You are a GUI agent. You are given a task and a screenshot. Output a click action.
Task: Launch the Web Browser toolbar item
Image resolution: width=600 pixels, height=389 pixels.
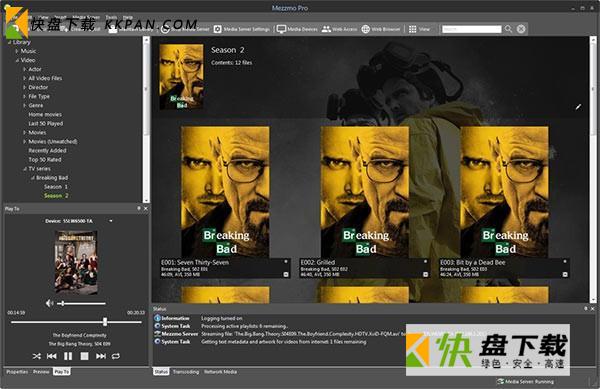[381, 29]
